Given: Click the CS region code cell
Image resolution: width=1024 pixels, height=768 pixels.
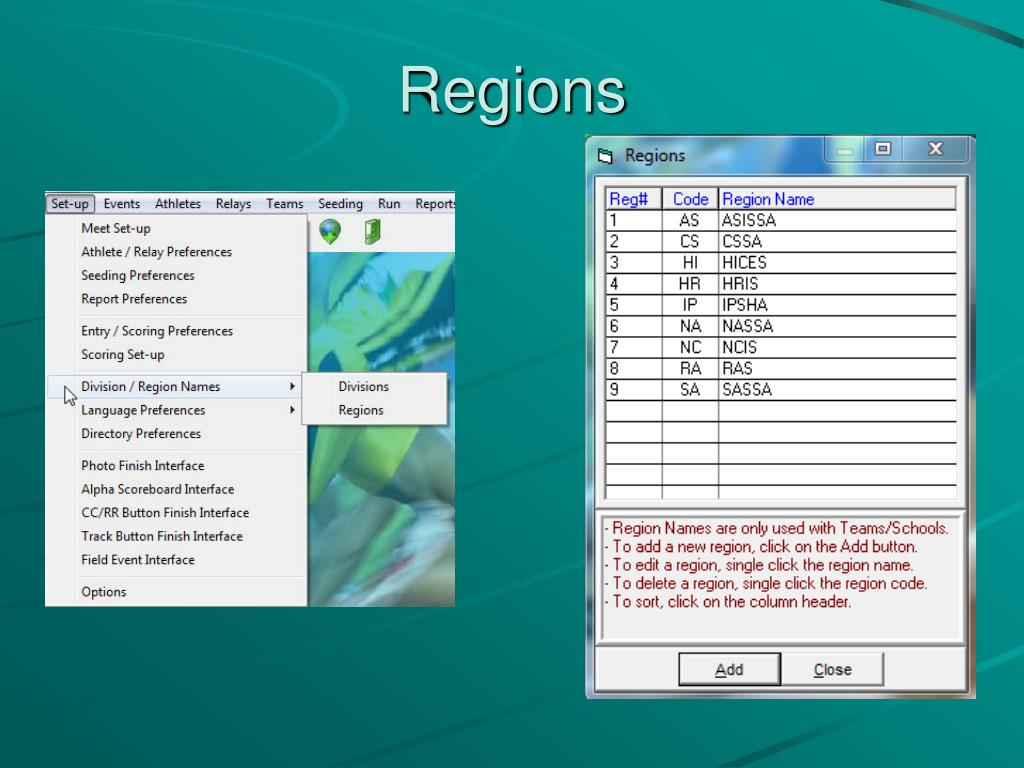Looking at the screenshot, I should 690,242.
